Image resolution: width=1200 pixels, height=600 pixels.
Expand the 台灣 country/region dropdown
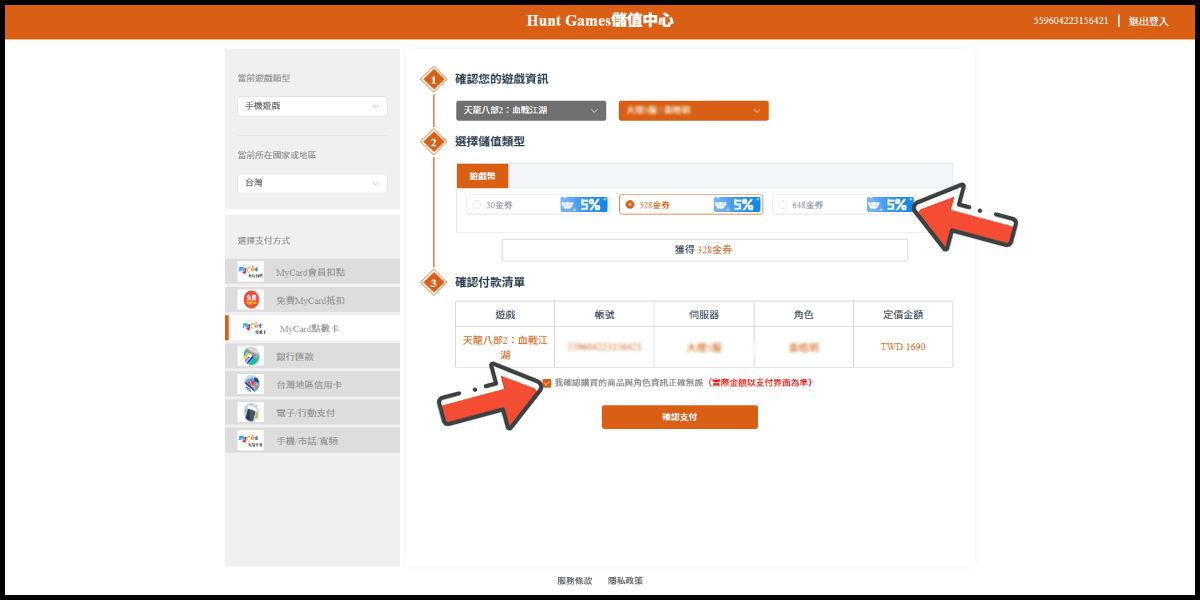[312, 183]
